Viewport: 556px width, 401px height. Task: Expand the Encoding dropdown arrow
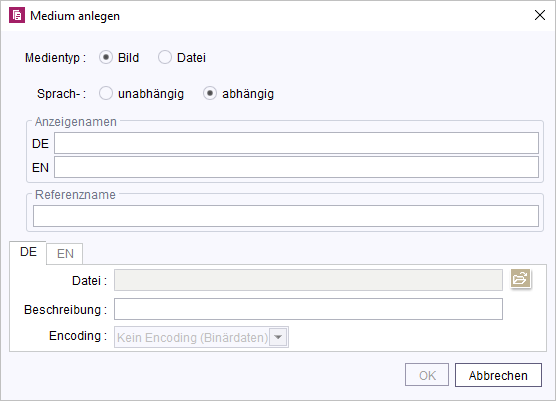pyautogui.click(x=278, y=337)
